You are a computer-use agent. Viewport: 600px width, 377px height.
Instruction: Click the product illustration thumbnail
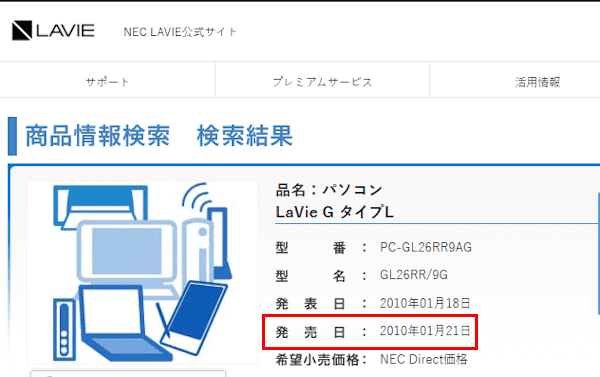(142, 273)
